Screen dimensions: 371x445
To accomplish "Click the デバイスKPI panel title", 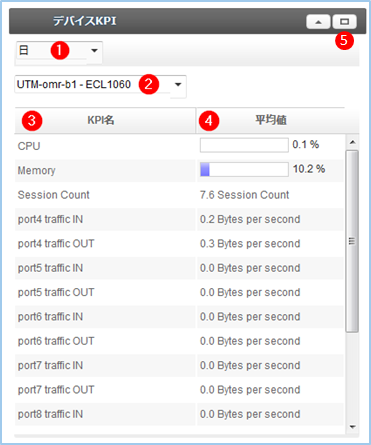I will tap(85, 21).
